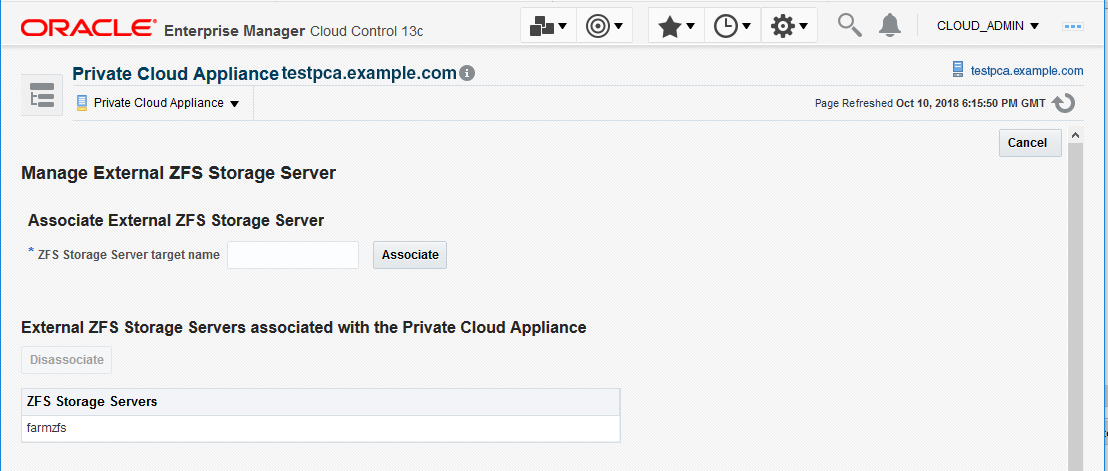The image size is (1108, 471).
Task: Open the Enterprise menu icon
Action: 548,26
